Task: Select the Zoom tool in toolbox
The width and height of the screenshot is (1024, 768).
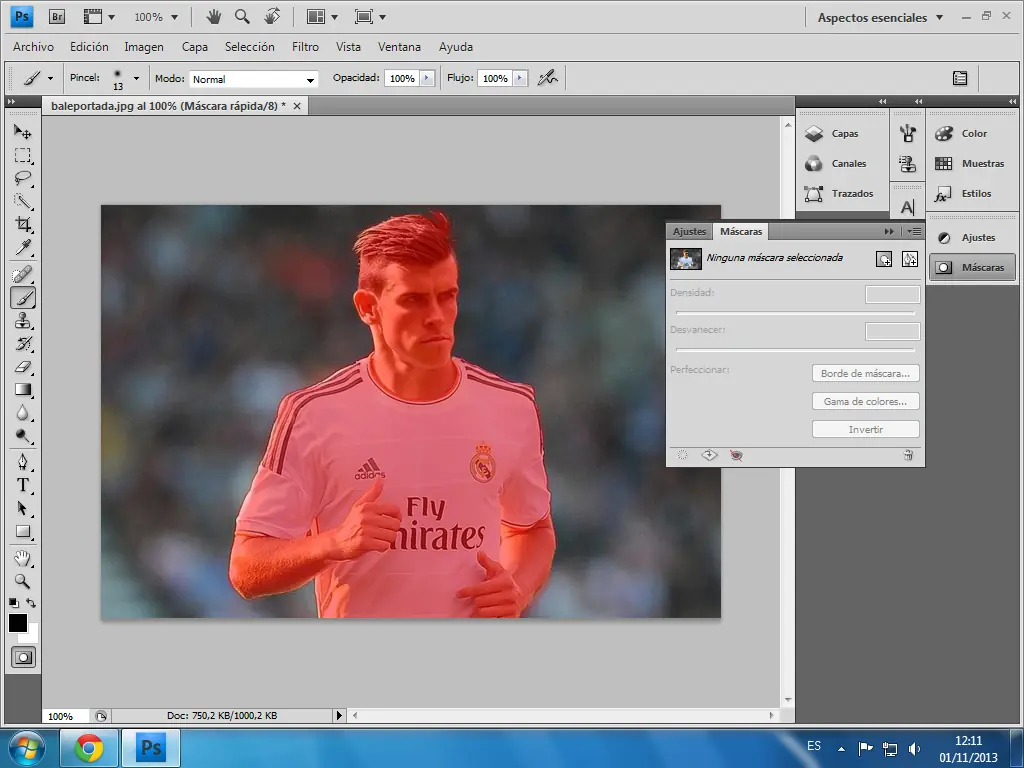Action: pyautogui.click(x=23, y=581)
